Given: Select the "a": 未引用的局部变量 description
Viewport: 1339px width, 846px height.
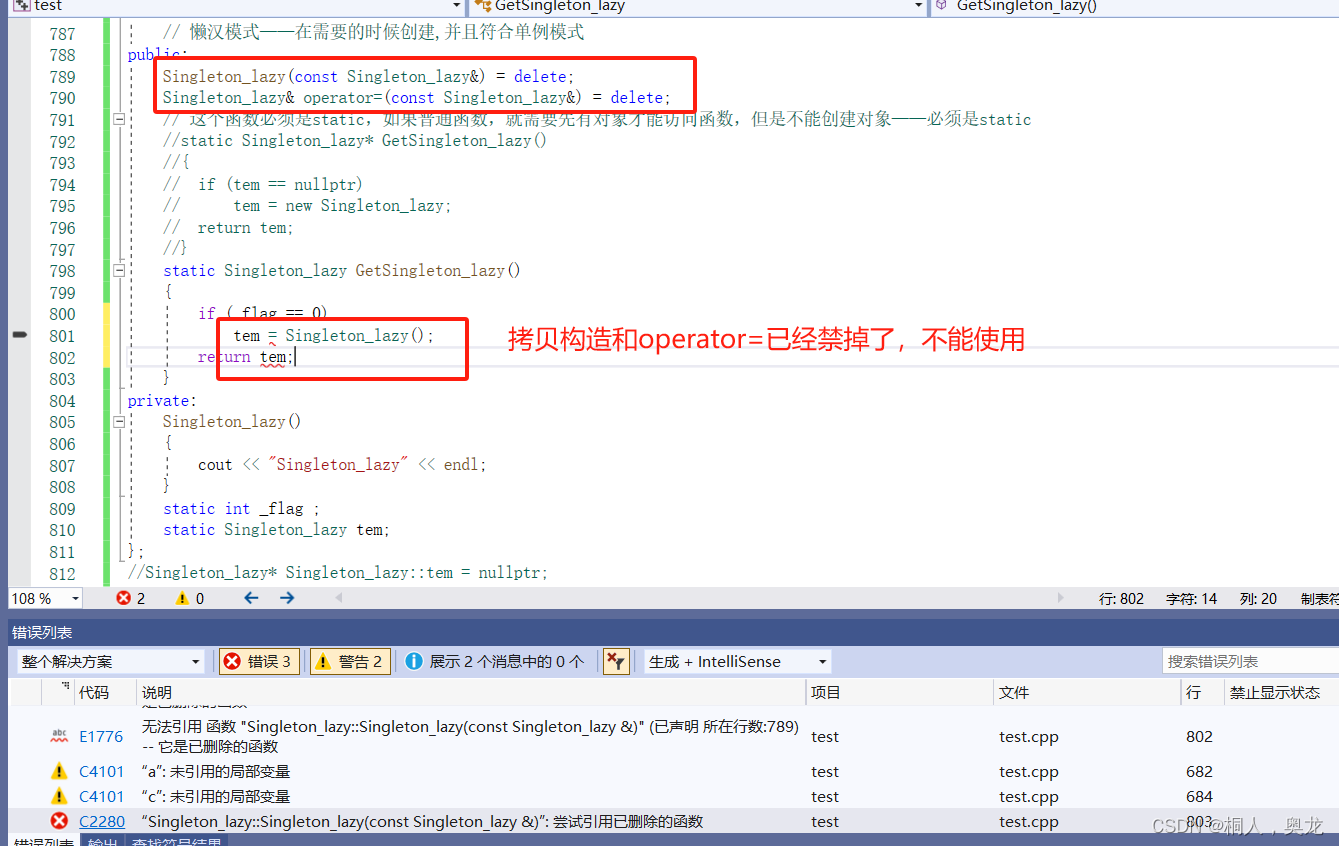Looking at the screenshot, I should [215, 772].
